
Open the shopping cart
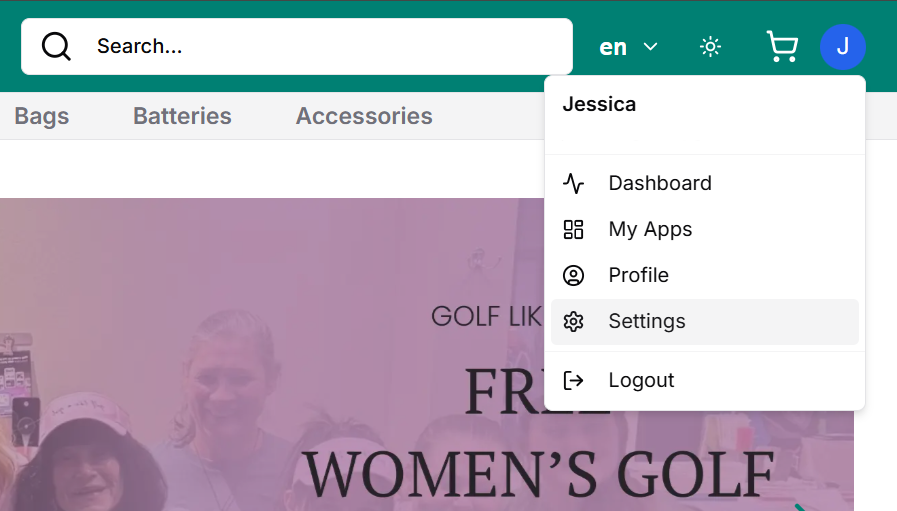[x=781, y=47]
